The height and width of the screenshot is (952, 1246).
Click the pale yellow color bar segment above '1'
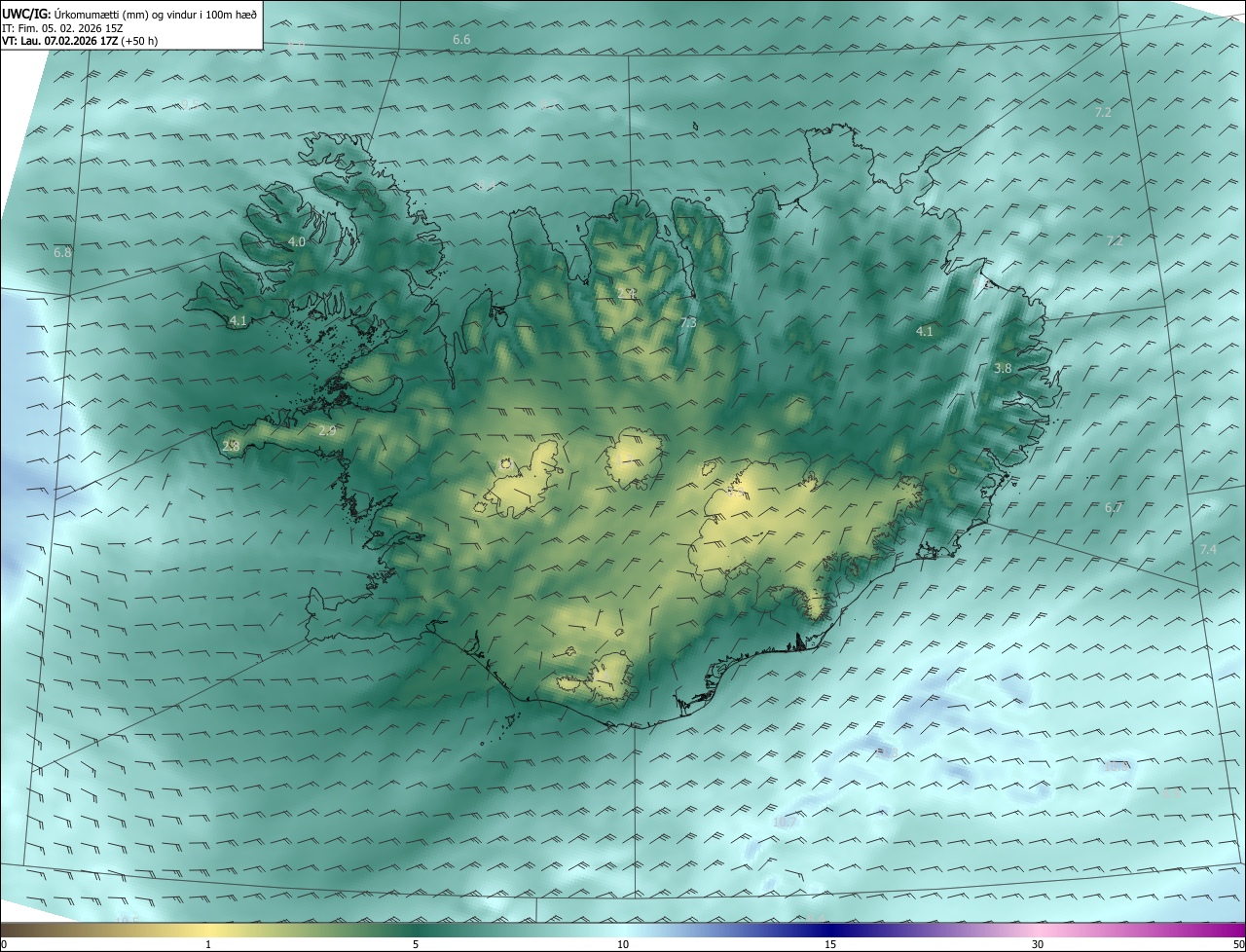(209, 930)
